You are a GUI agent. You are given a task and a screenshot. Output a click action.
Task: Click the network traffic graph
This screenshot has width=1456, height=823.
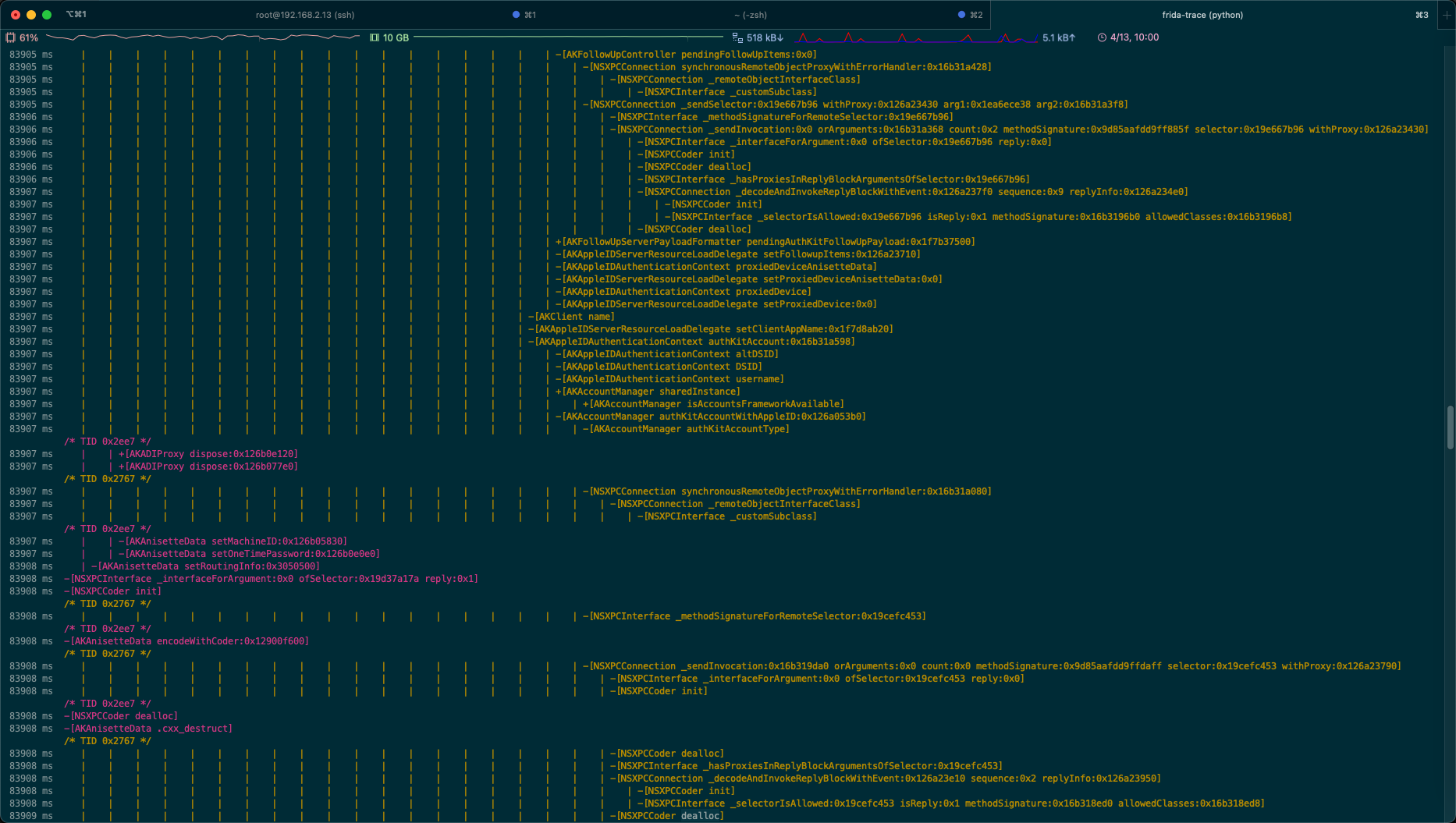pos(917,37)
